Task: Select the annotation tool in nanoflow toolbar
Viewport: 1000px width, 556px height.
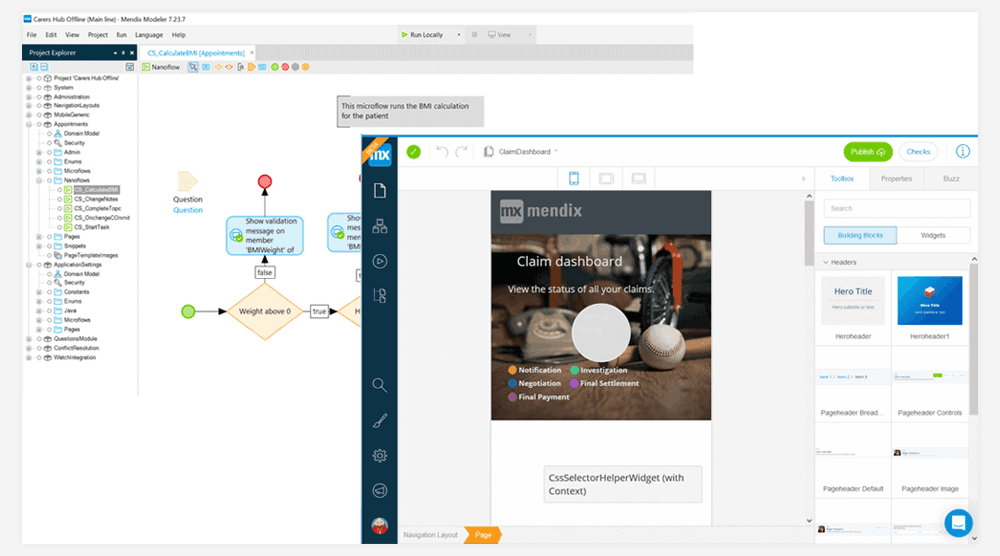Action: tap(240, 67)
